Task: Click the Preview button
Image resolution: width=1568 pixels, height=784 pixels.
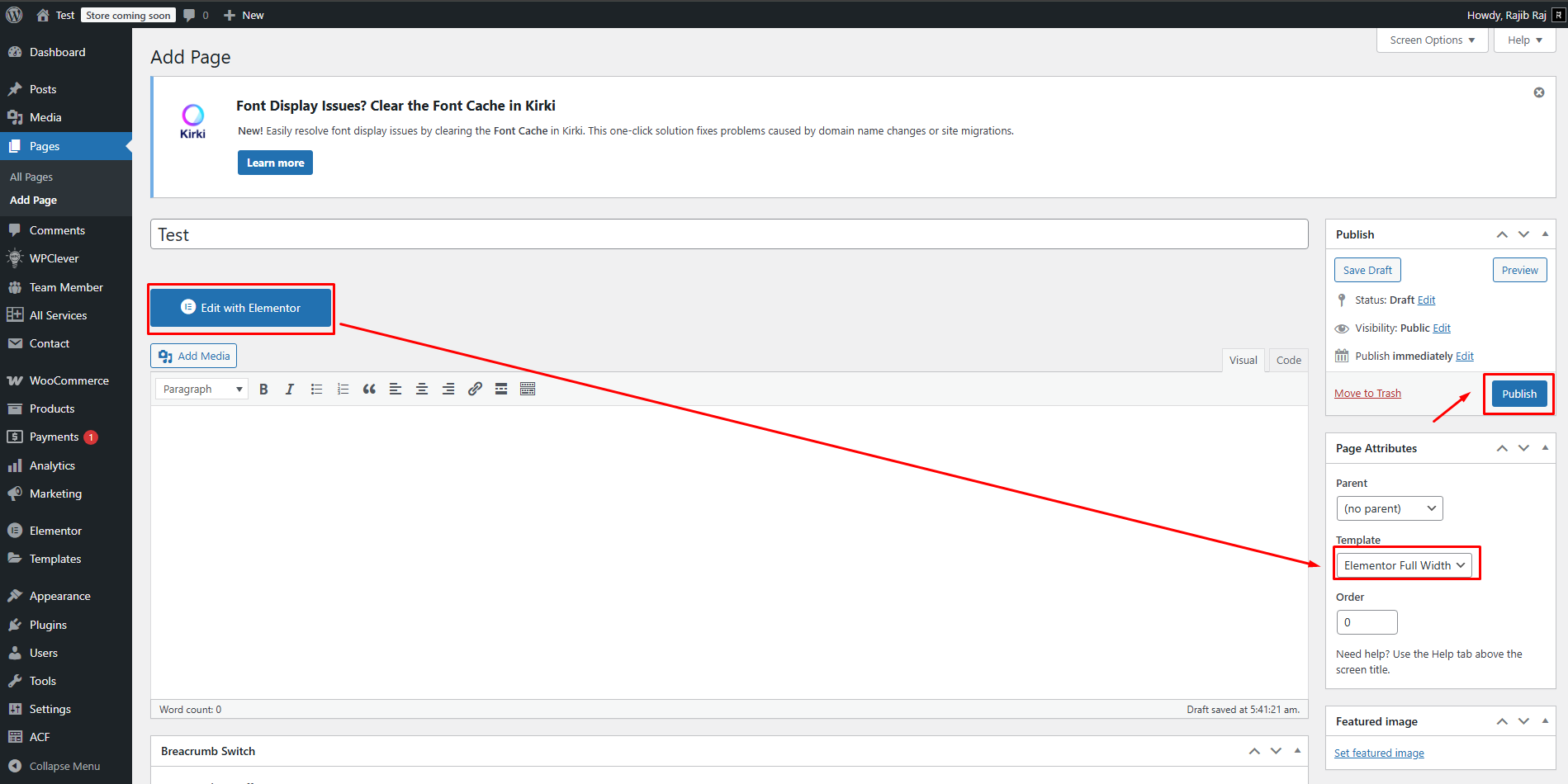Action: click(x=1519, y=270)
